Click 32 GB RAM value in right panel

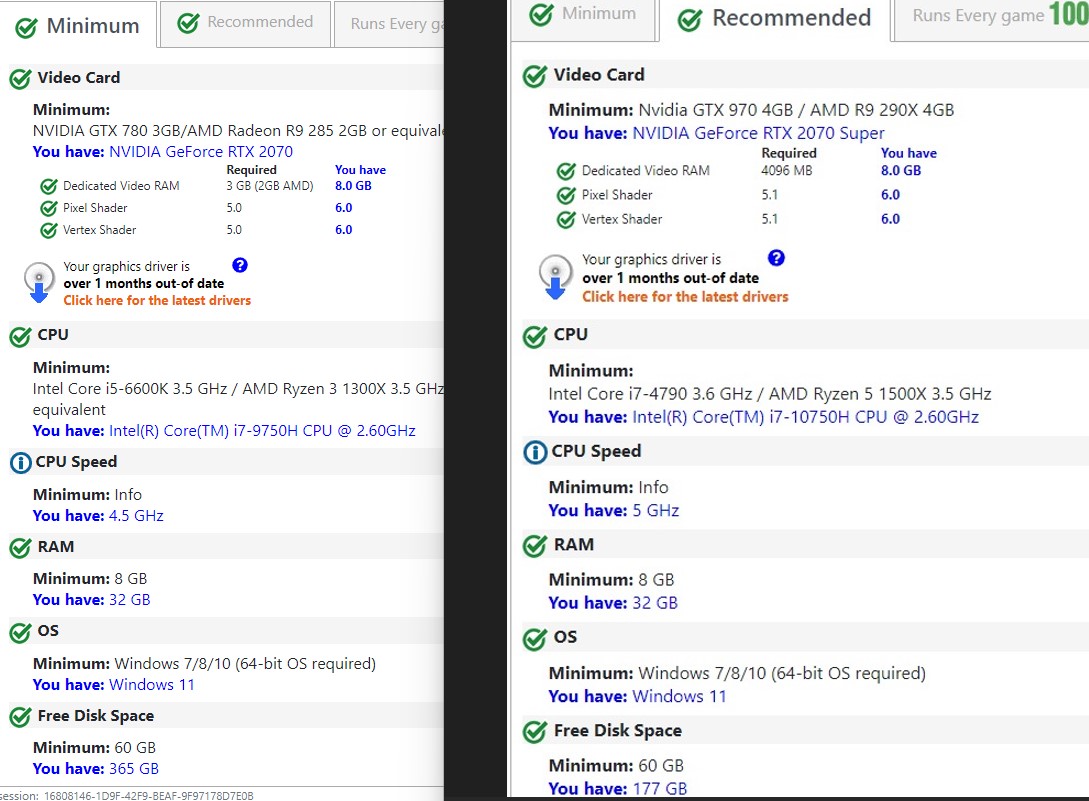pyautogui.click(x=655, y=602)
